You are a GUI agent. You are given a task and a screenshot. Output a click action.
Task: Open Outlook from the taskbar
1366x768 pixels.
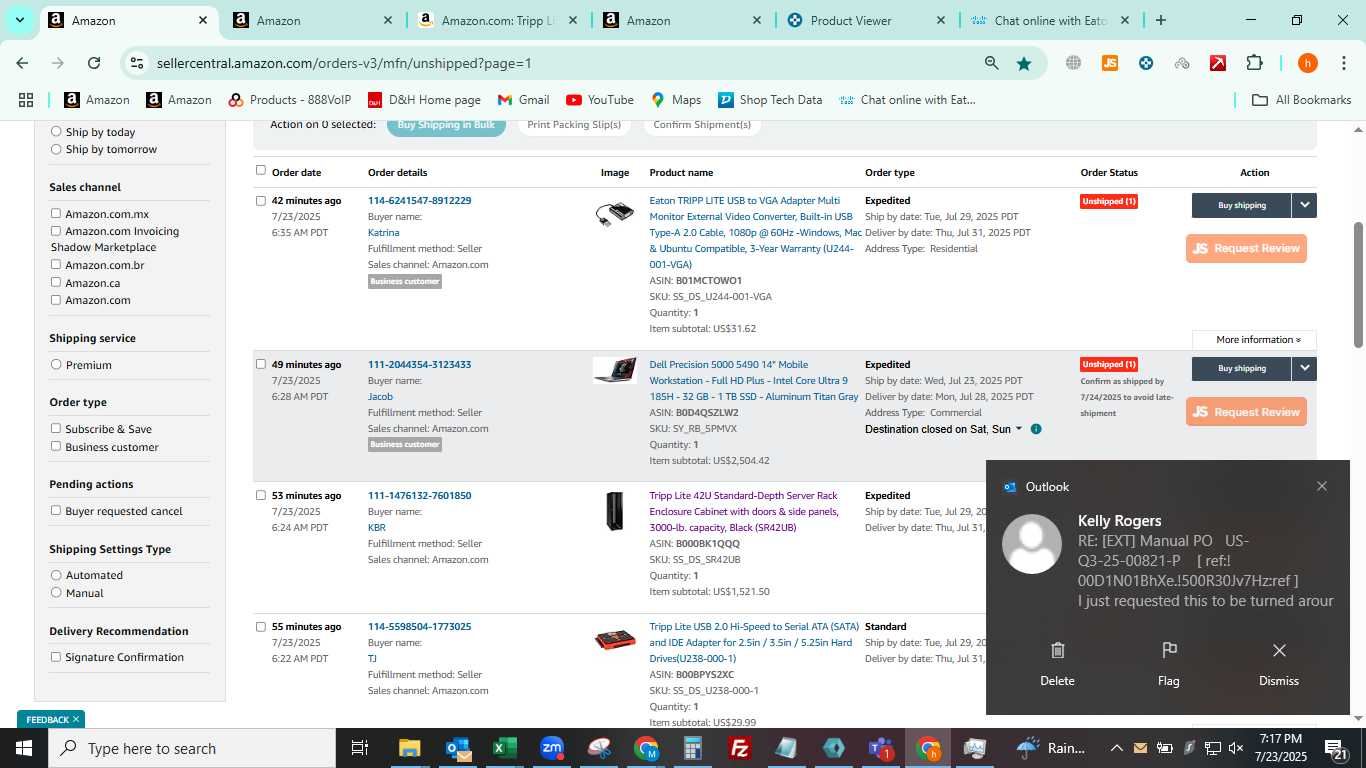(458, 748)
